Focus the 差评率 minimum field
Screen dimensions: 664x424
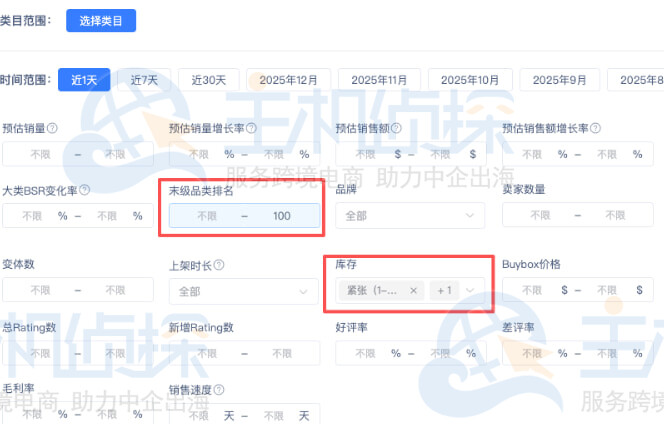[x=532, y=353]
